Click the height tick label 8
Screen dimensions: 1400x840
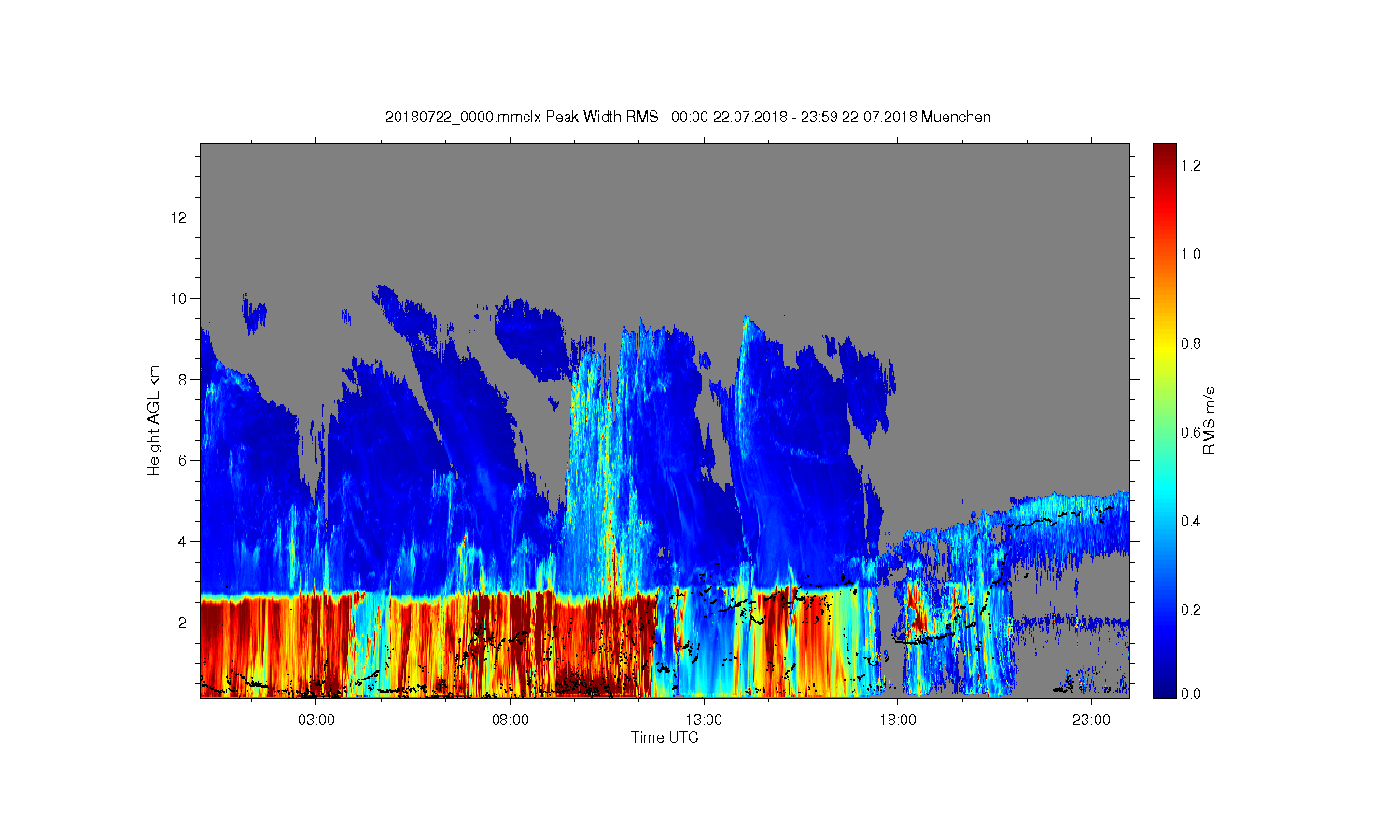tap(183, 379)
